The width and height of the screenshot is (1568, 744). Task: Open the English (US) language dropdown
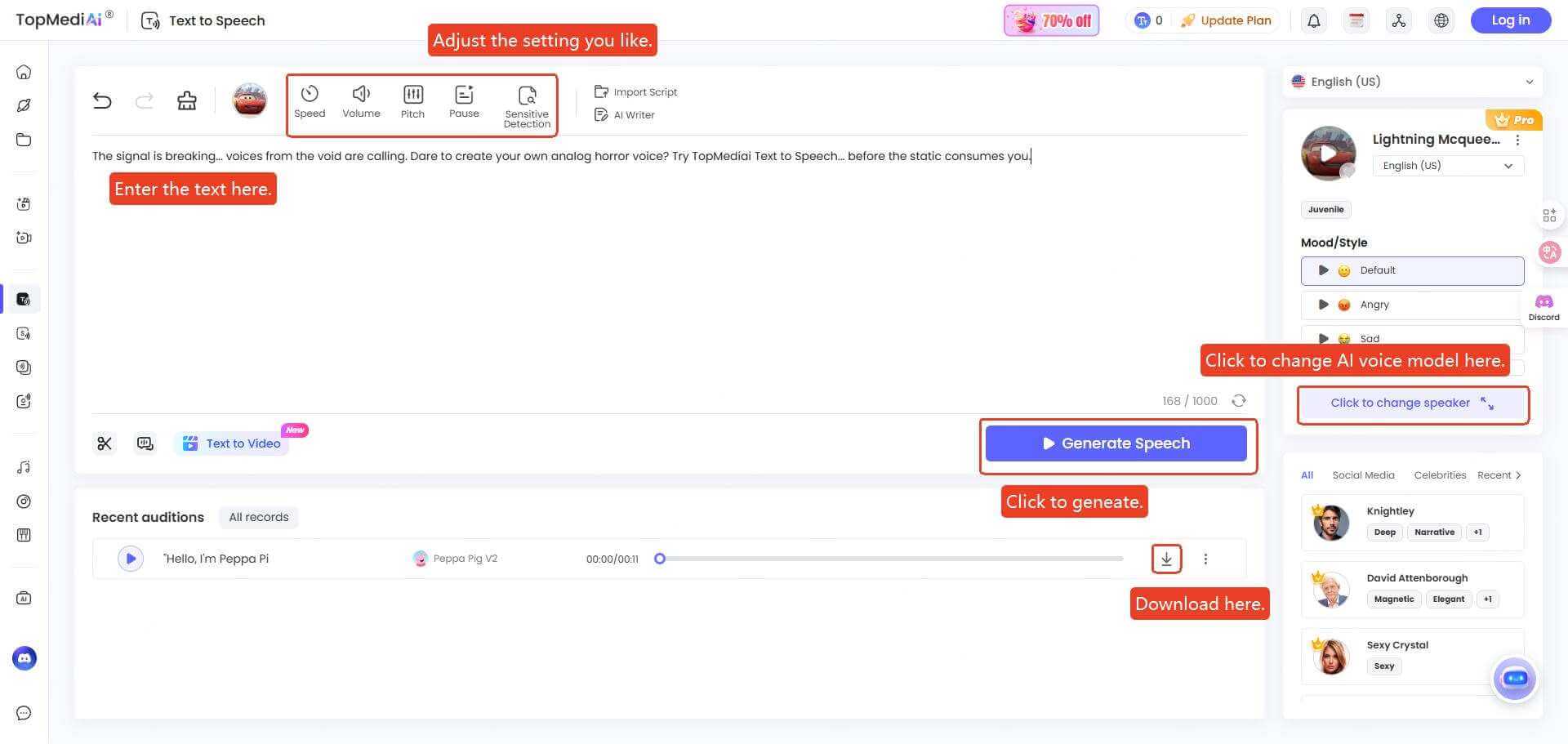pyautogui.click(x=1412, y=82)
